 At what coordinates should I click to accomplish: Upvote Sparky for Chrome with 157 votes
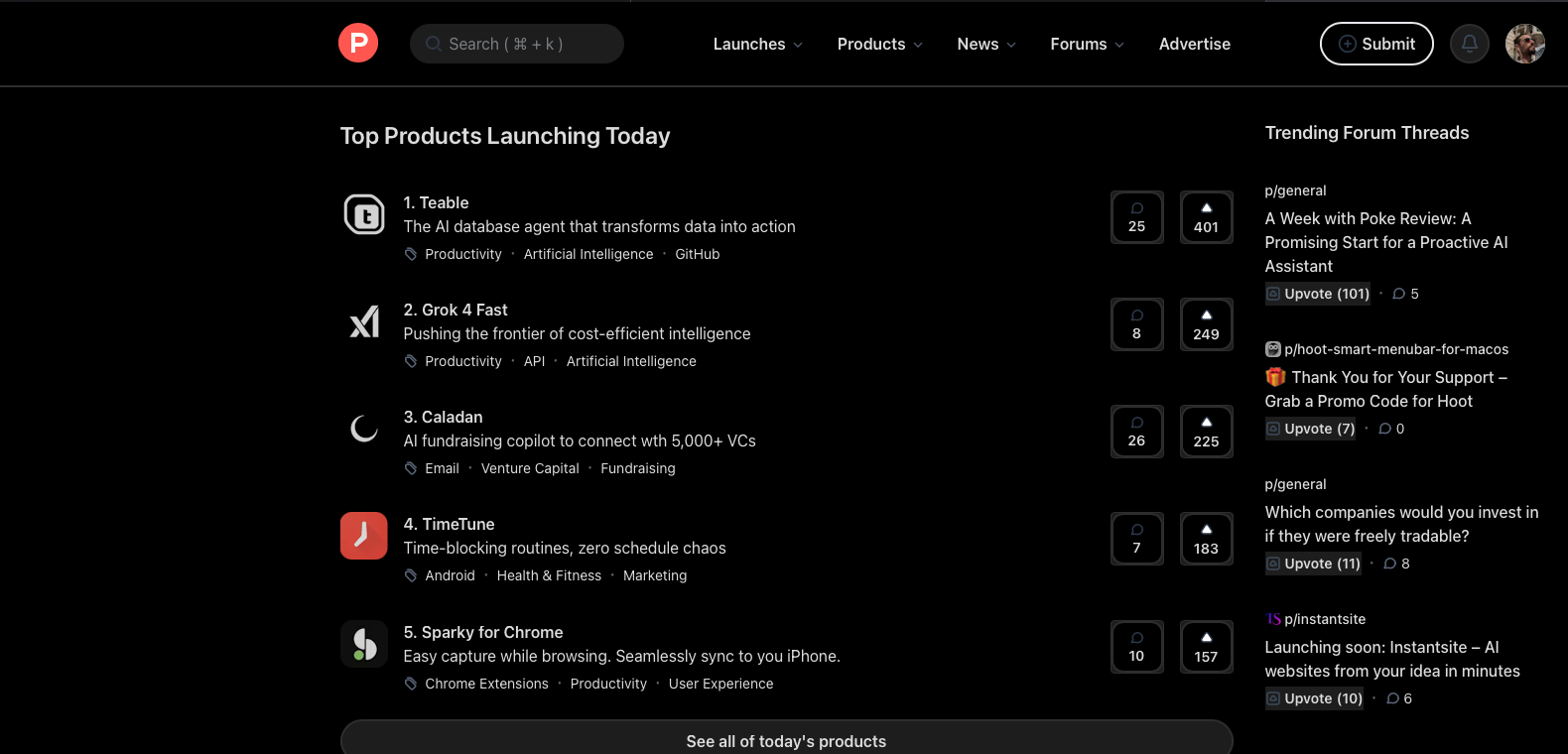(x=1207, y=647)
